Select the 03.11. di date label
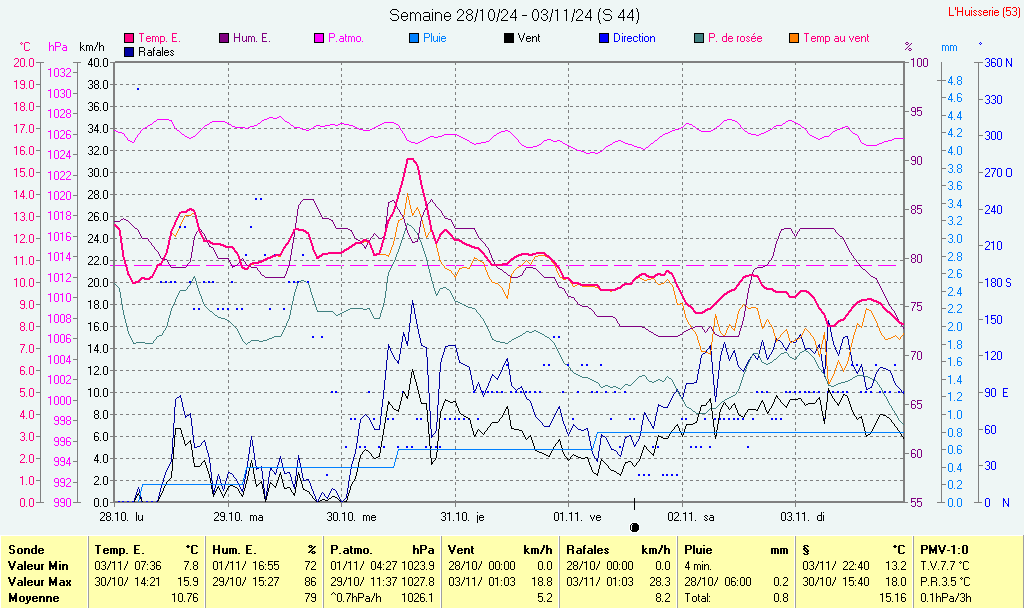Image resolution: width=1024 pixels, height=608 pixels. (x=803, y=517)
